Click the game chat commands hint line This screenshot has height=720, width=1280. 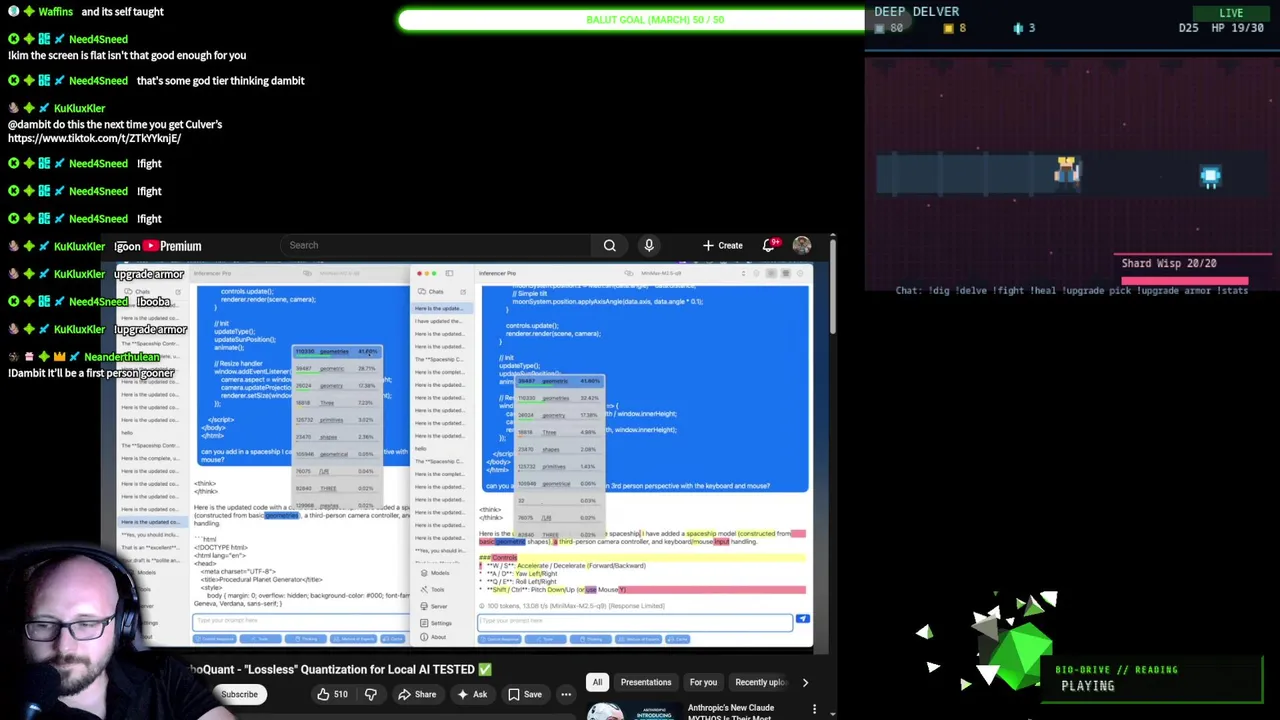click(1071, 291)
